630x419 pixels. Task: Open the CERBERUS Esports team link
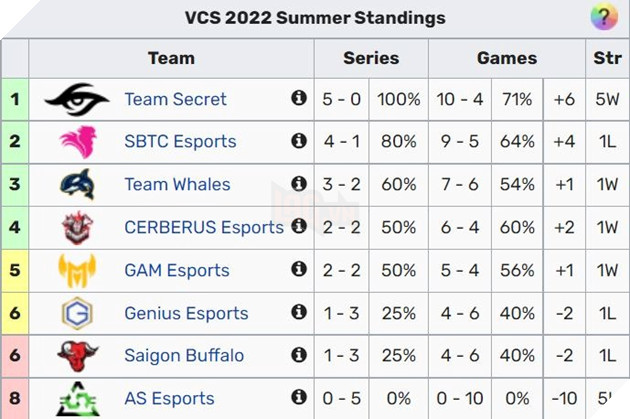(x=204, y=228)
